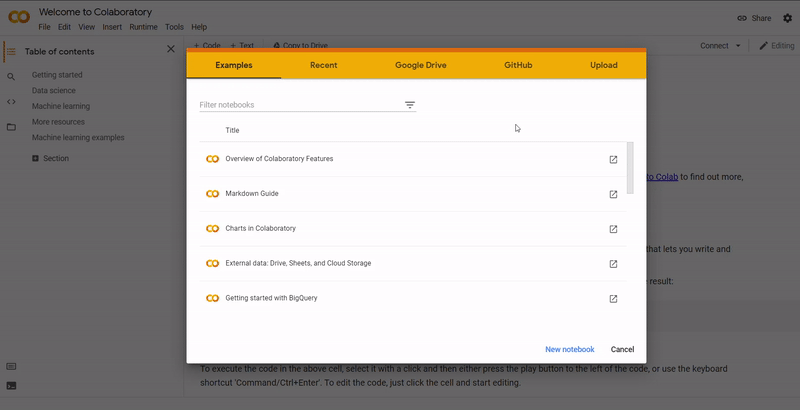Screen dimensions: 800x410
Task: Open the Help menu
Action: click(x=199, y=27)
